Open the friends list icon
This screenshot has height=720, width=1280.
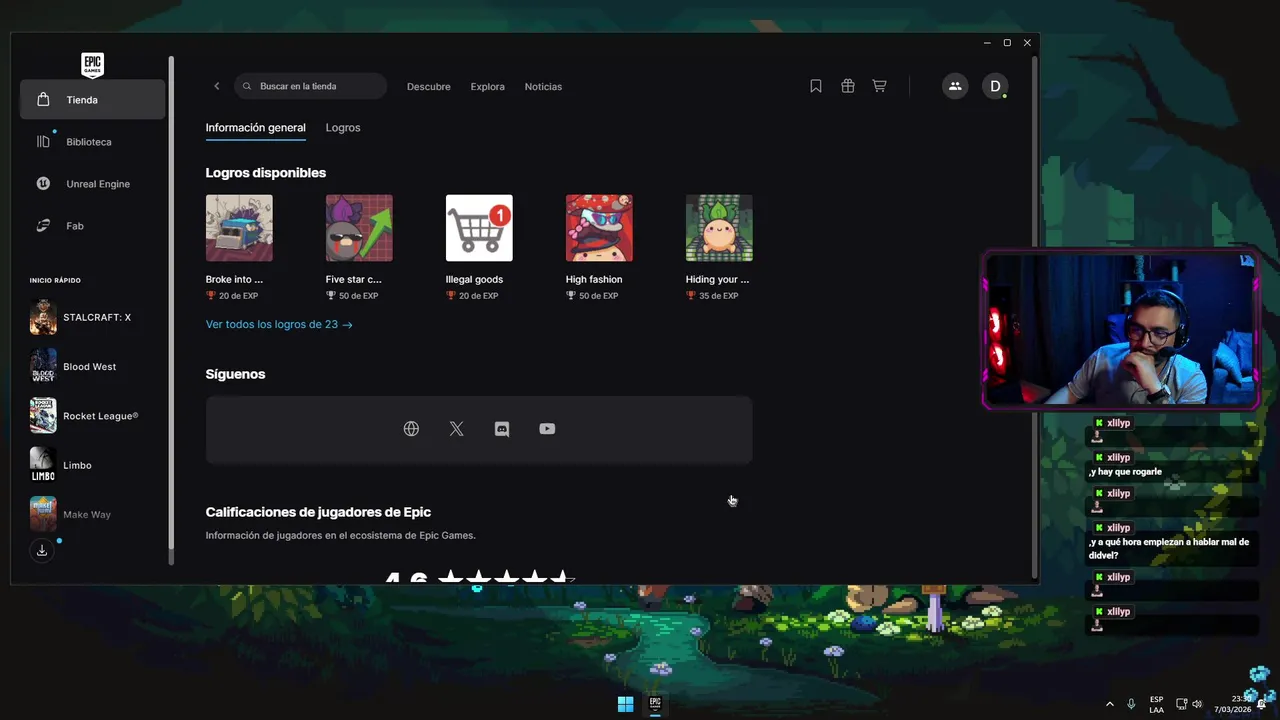tap(955, 86)
